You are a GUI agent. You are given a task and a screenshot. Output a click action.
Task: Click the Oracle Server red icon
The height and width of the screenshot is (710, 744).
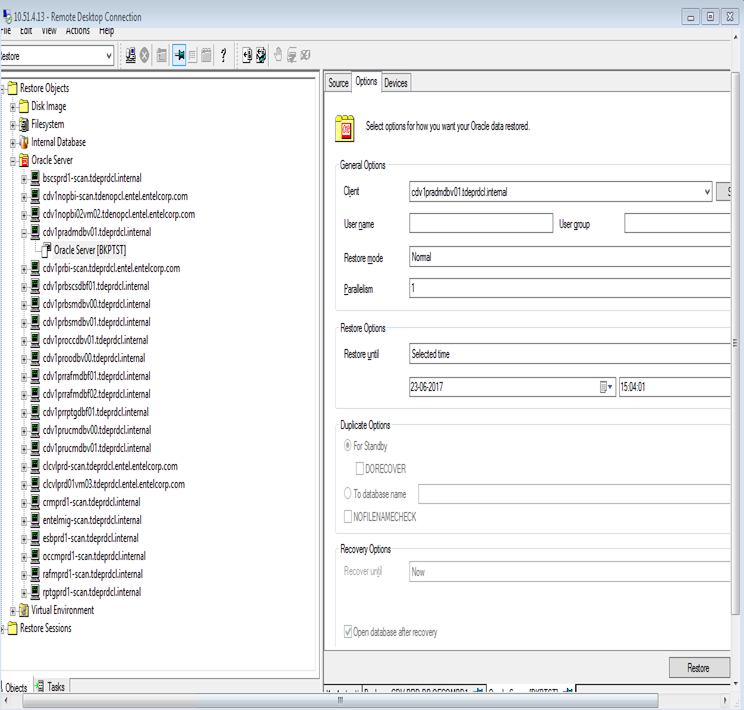coord(24,160)
